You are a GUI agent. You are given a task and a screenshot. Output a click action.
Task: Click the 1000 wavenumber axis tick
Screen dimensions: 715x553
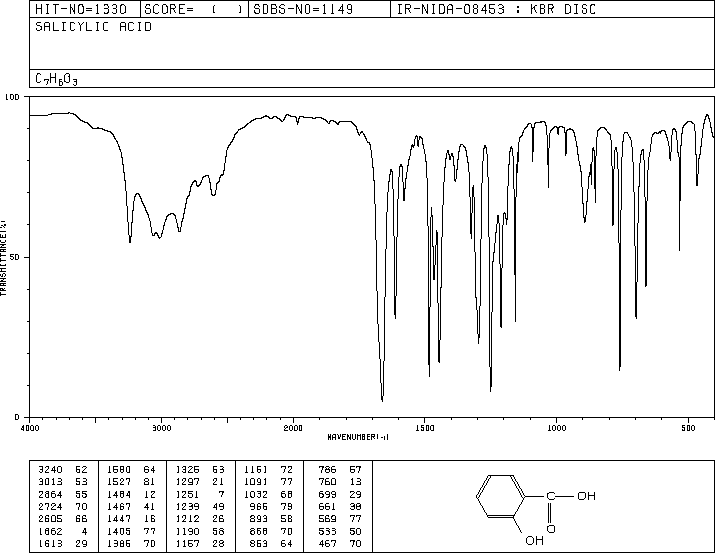pos(556,428)
